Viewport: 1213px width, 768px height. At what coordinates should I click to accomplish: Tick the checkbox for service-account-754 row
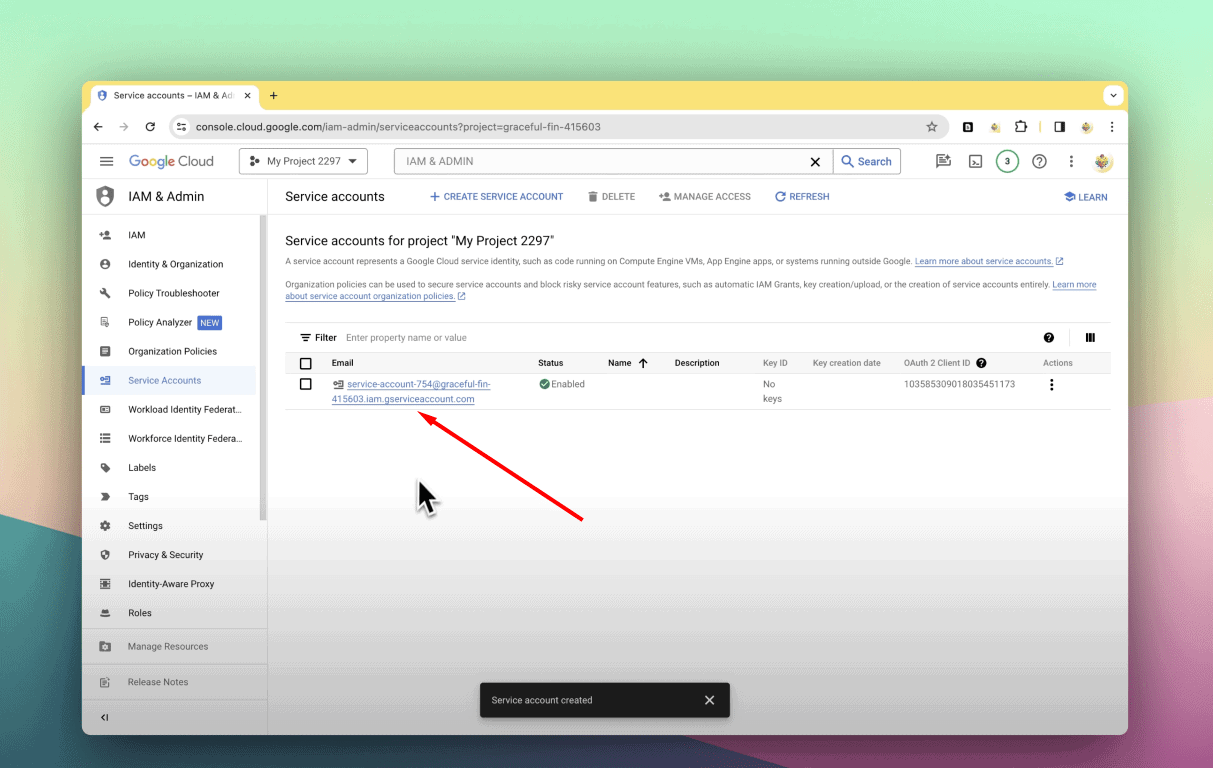(306, 384)
